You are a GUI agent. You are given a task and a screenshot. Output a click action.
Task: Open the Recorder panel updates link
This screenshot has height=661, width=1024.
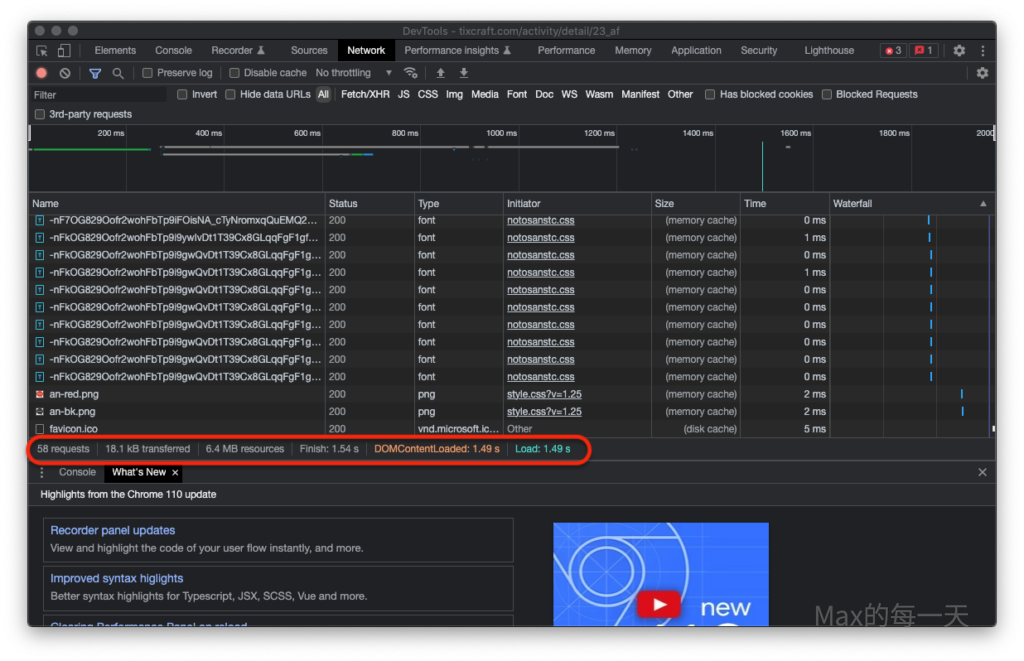pos(112,531)
